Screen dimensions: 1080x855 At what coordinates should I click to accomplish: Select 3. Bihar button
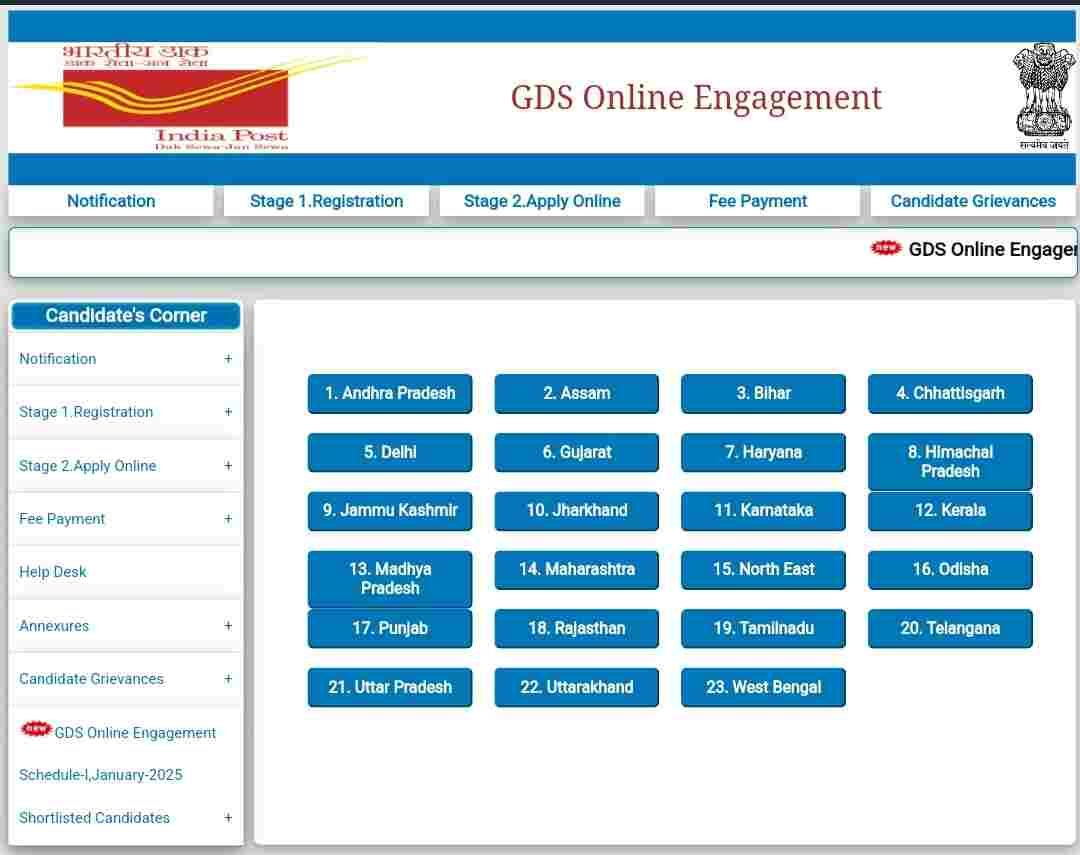point(763,393)
